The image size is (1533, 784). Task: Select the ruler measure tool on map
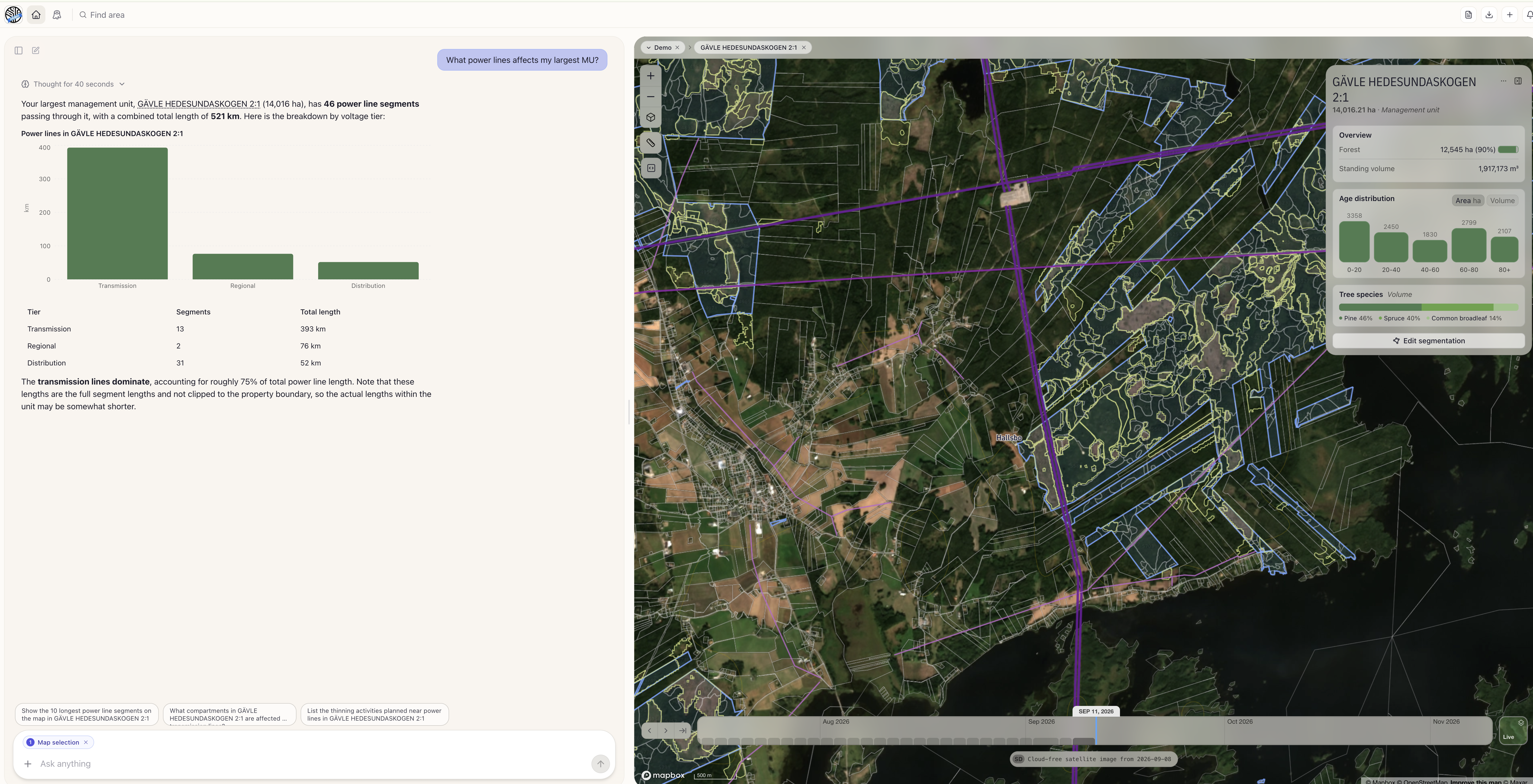pyautogui.click(x=651, y=143)
